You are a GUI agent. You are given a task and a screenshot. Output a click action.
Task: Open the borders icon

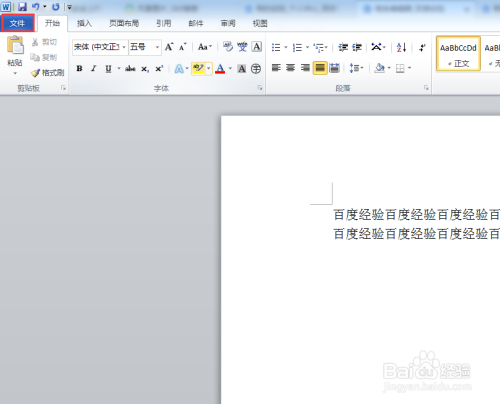pyautogui.click(x=400, y=69)
